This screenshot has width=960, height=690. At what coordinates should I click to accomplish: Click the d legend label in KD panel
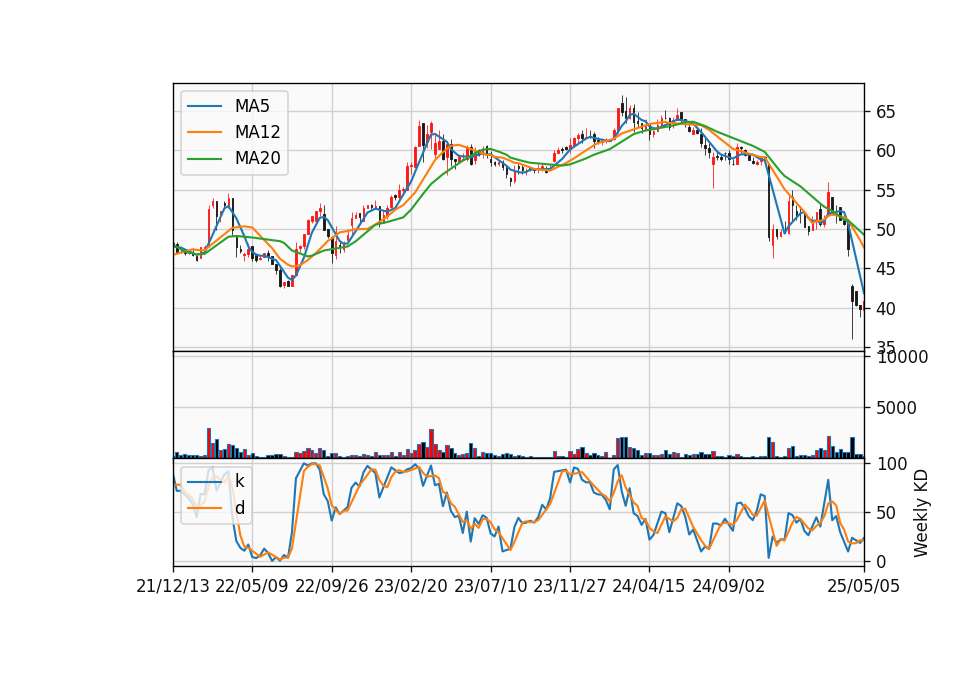point(239,508)
